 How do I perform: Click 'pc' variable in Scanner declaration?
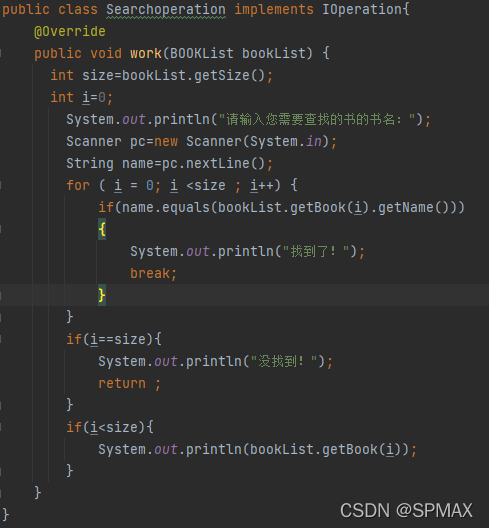click(x=138, y=141)
